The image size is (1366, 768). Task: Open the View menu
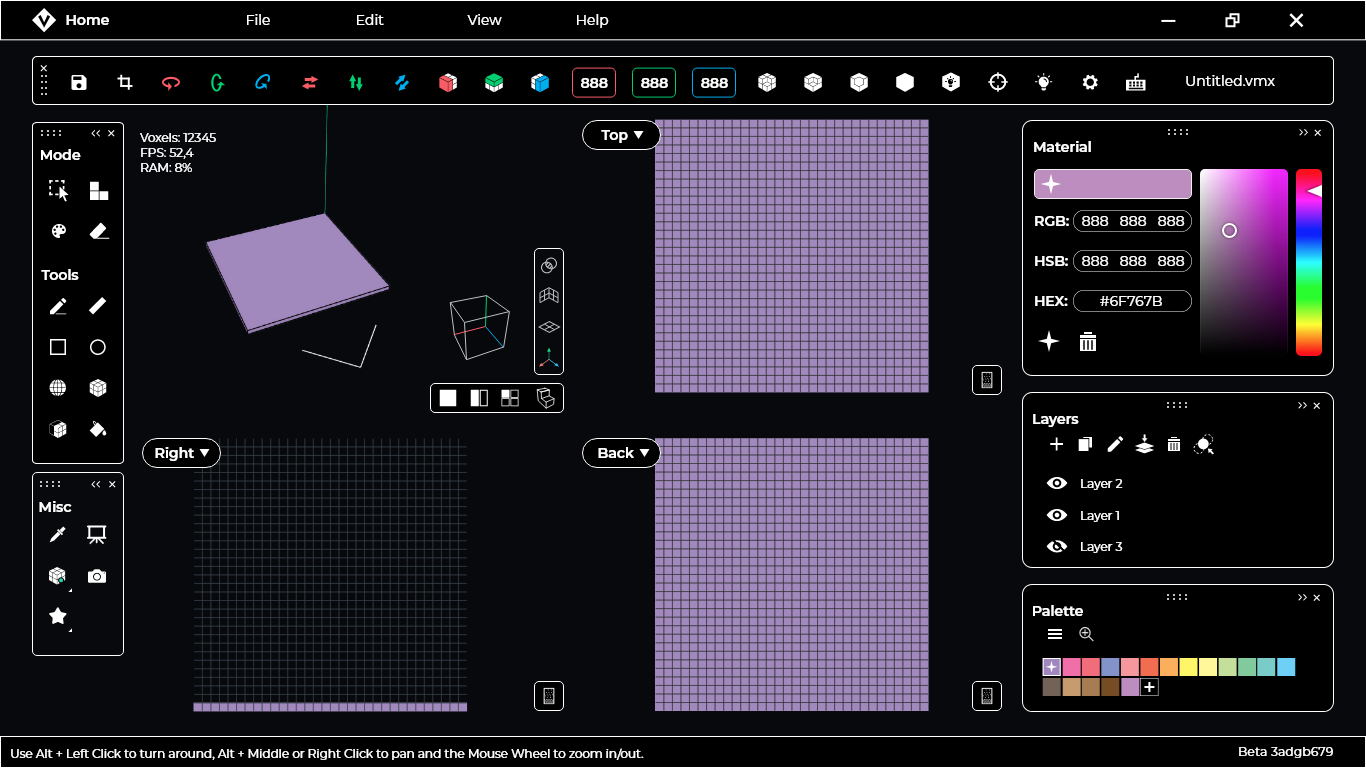[483, 19]
